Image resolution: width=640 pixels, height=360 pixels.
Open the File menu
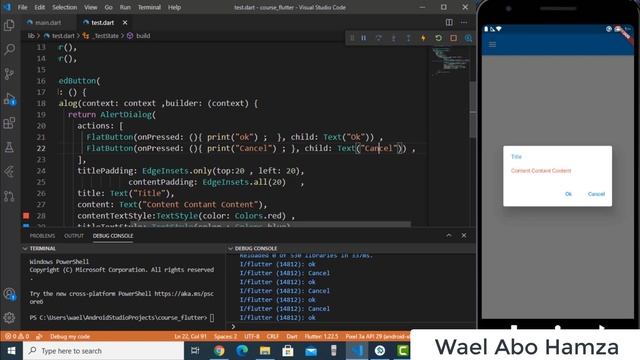(x=22, y=7)
